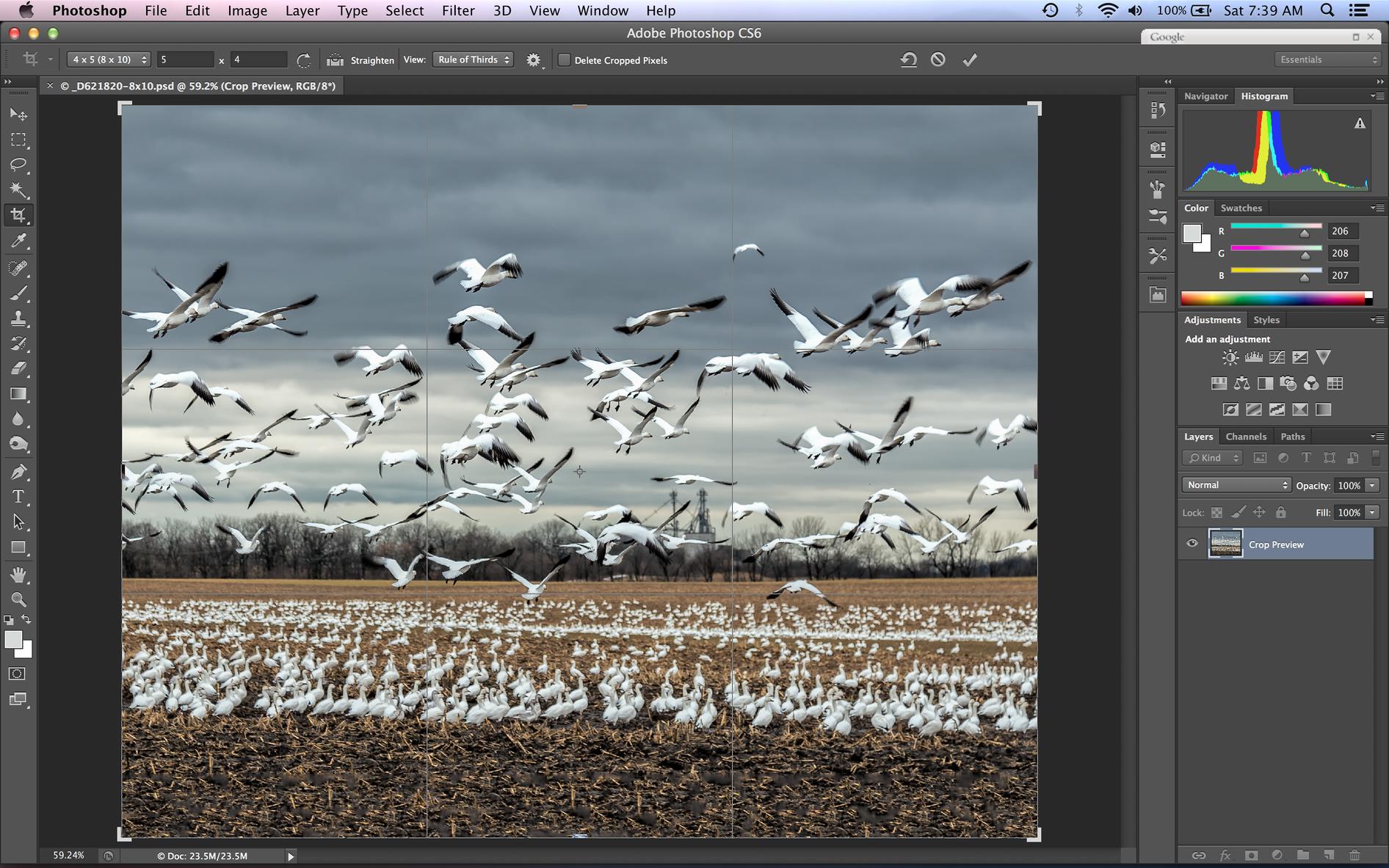
Task: Open the Normal blend mode dropdown
Action: [1236, 485]
